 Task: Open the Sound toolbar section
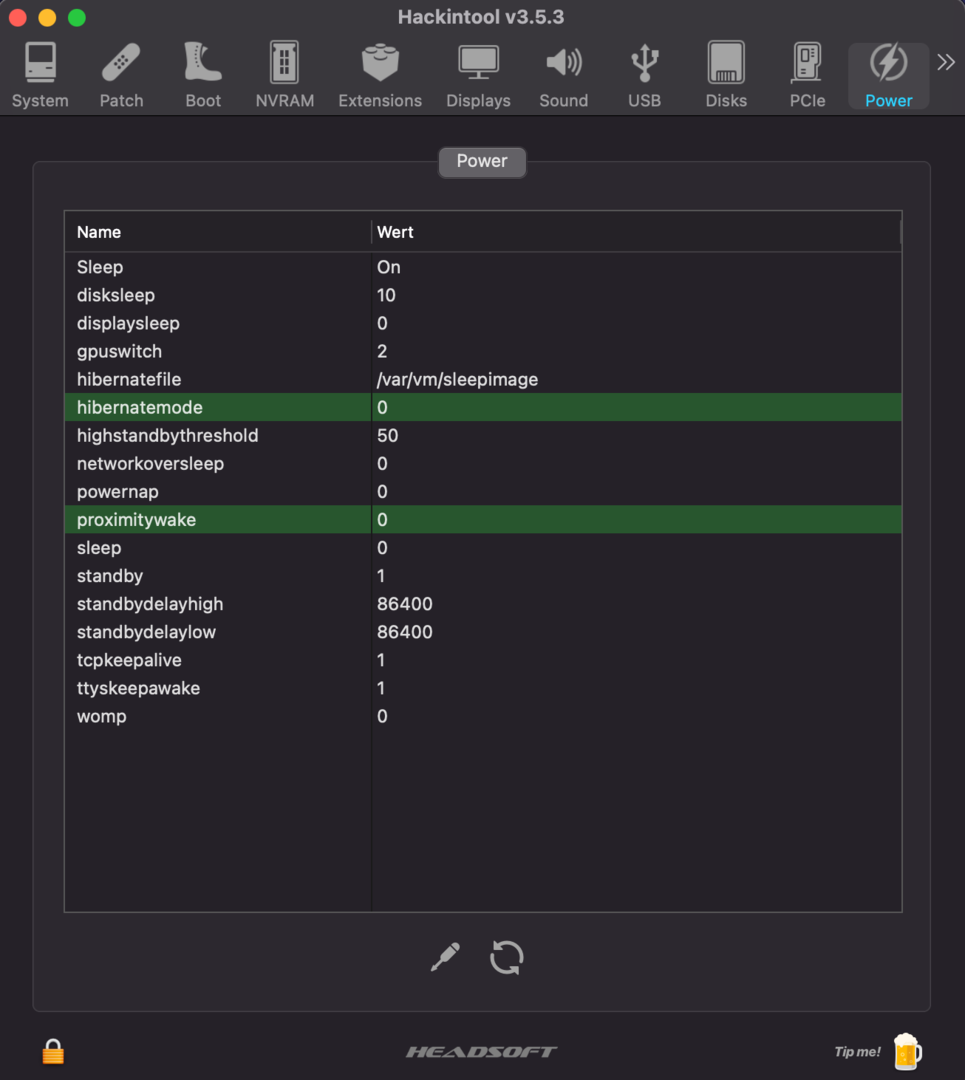coord(563,76)
